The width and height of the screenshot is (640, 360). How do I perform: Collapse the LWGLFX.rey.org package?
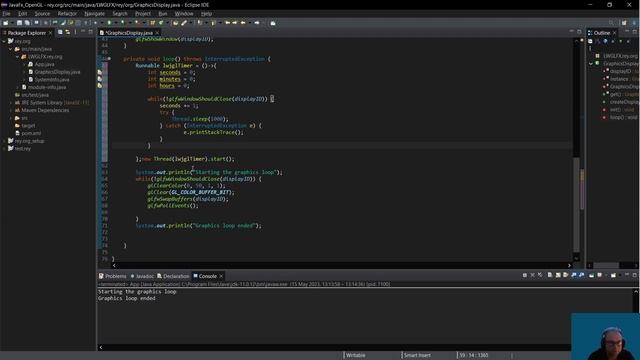point(18,57)
